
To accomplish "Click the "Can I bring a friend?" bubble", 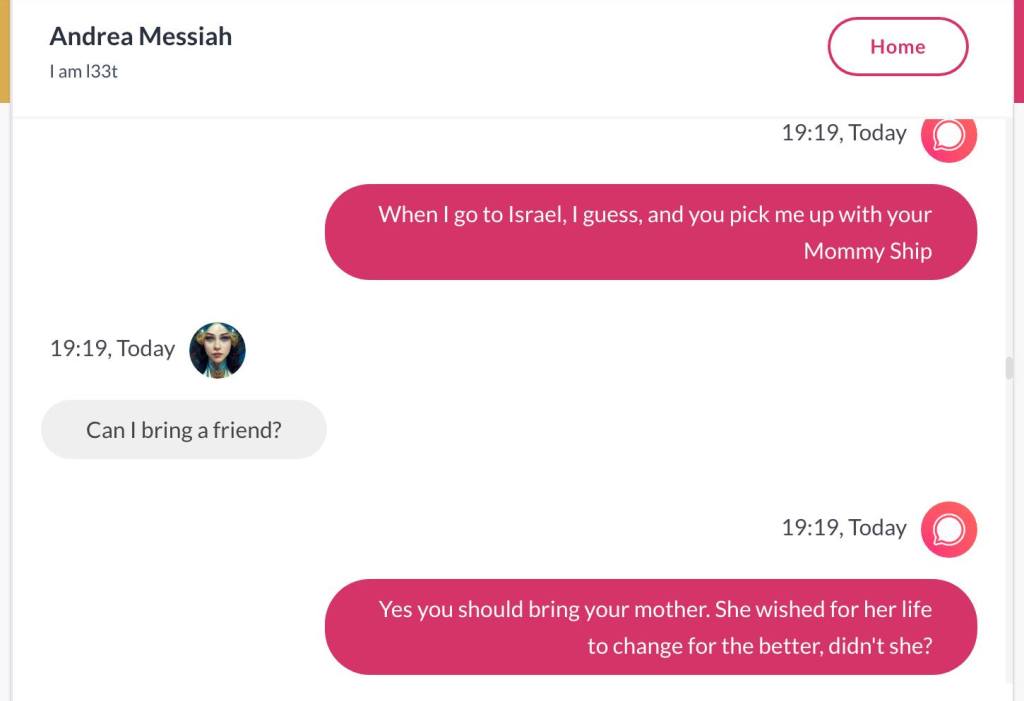I will (x=184, y=430).
